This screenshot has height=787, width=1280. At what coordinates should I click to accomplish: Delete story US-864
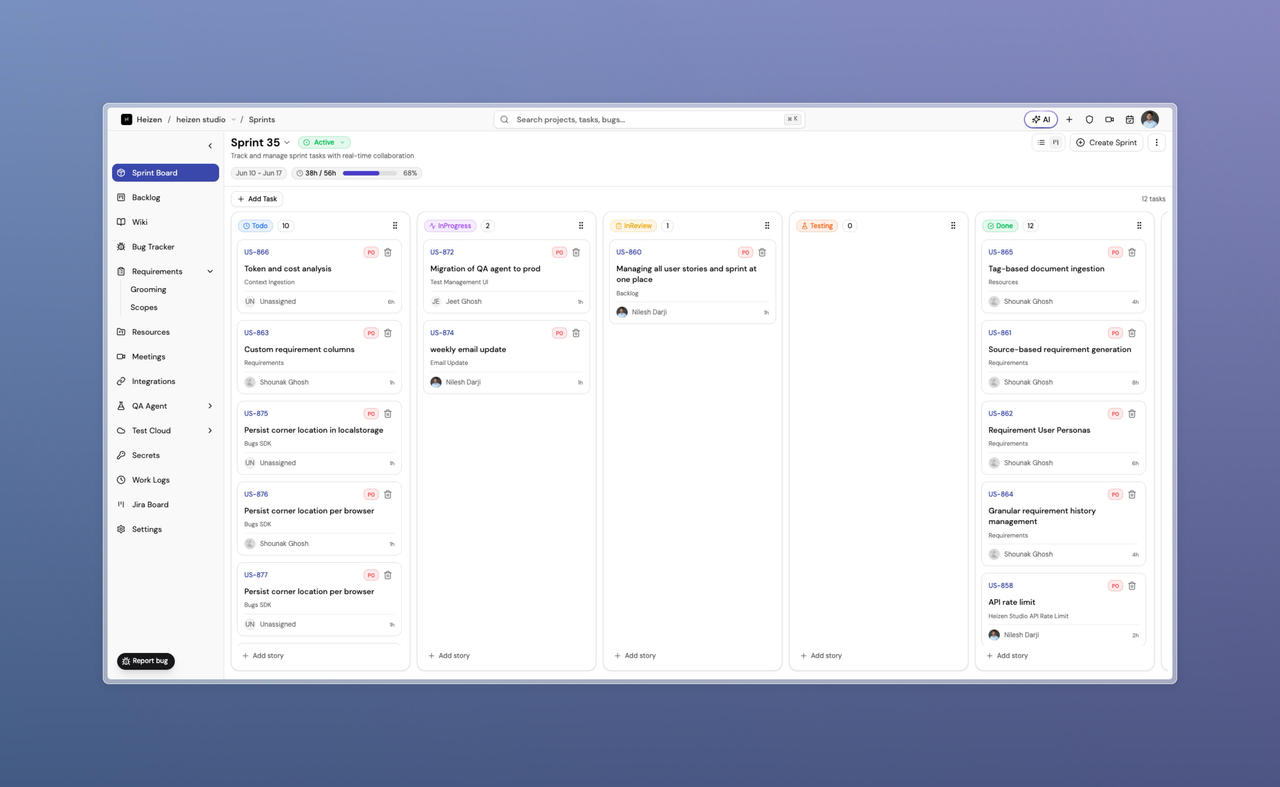(x=1132, y=494)
